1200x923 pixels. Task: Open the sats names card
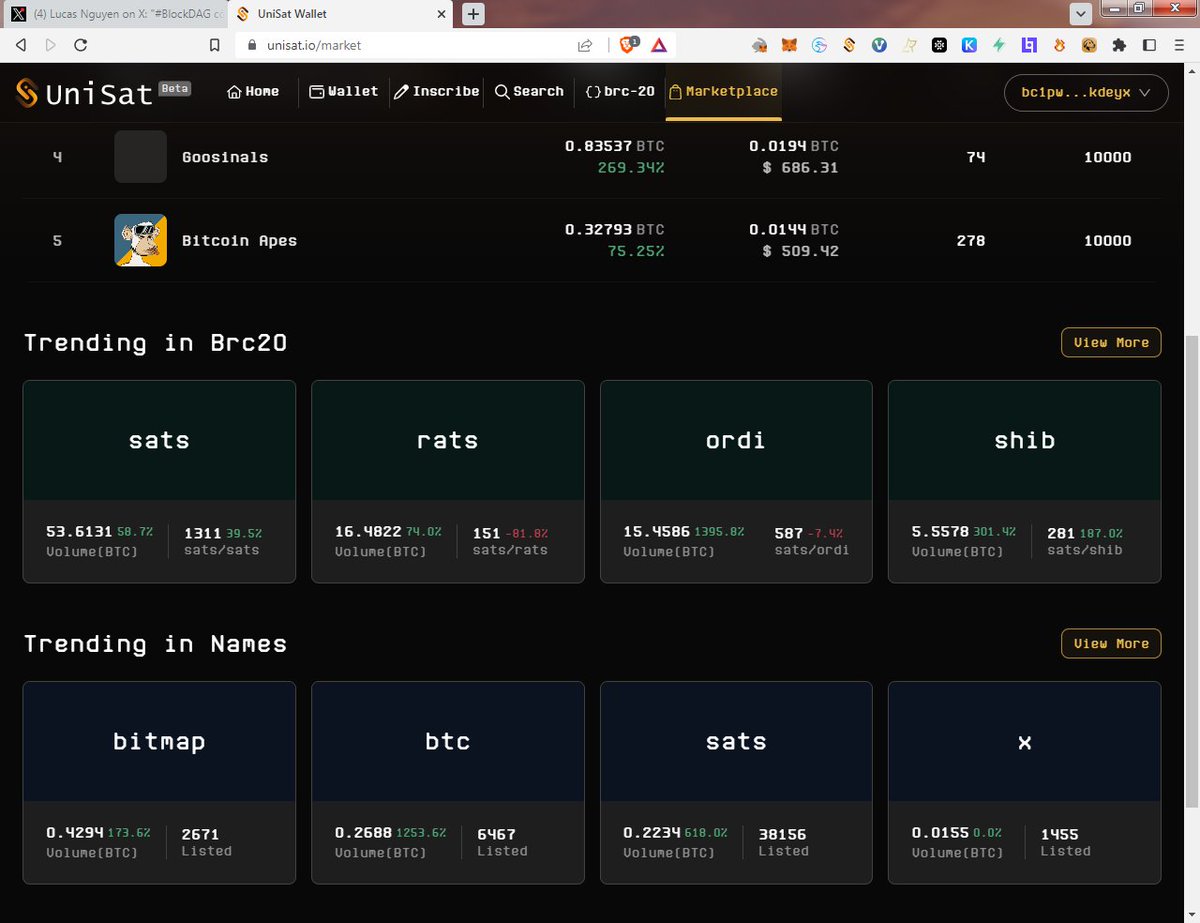[x=736, y=783]
